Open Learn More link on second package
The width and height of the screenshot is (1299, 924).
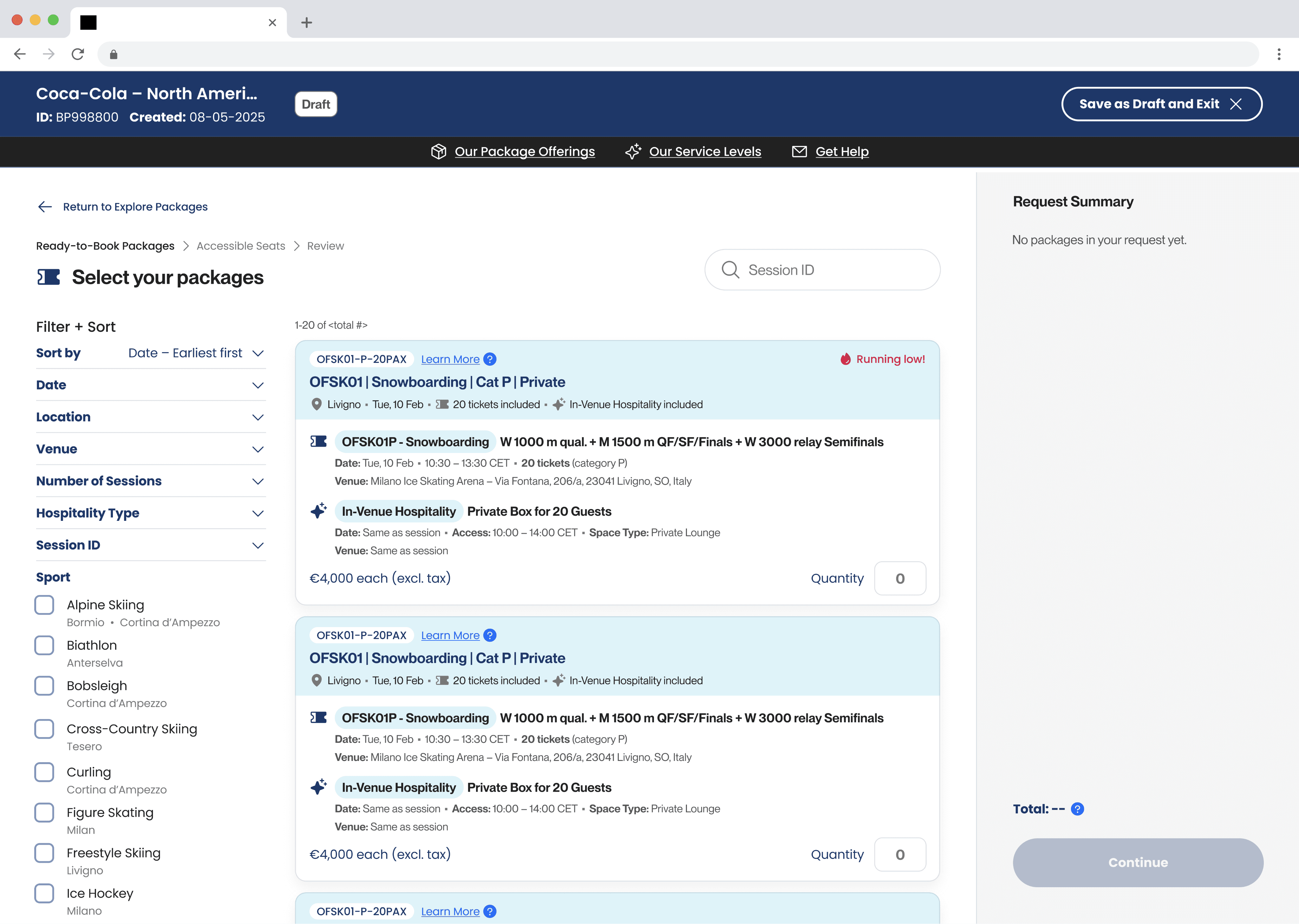coord(450,636)
